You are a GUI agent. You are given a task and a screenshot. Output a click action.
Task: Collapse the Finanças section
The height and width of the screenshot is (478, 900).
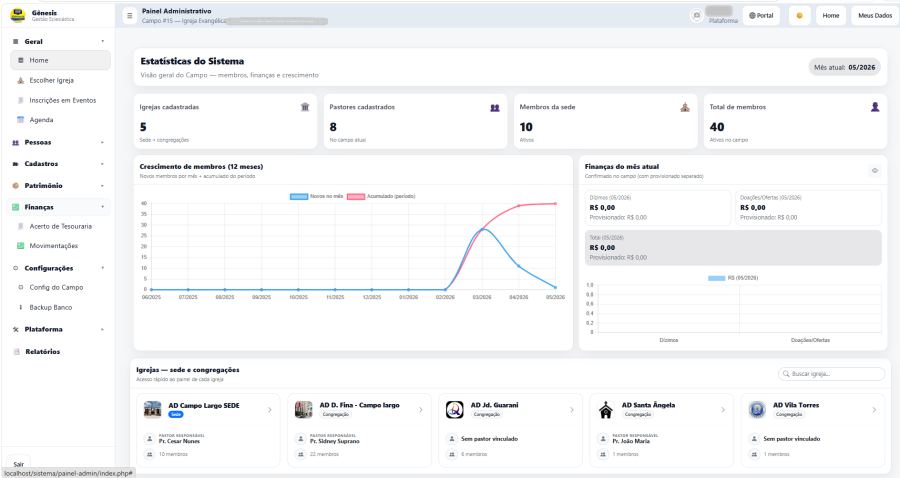(x=59, y=207)
